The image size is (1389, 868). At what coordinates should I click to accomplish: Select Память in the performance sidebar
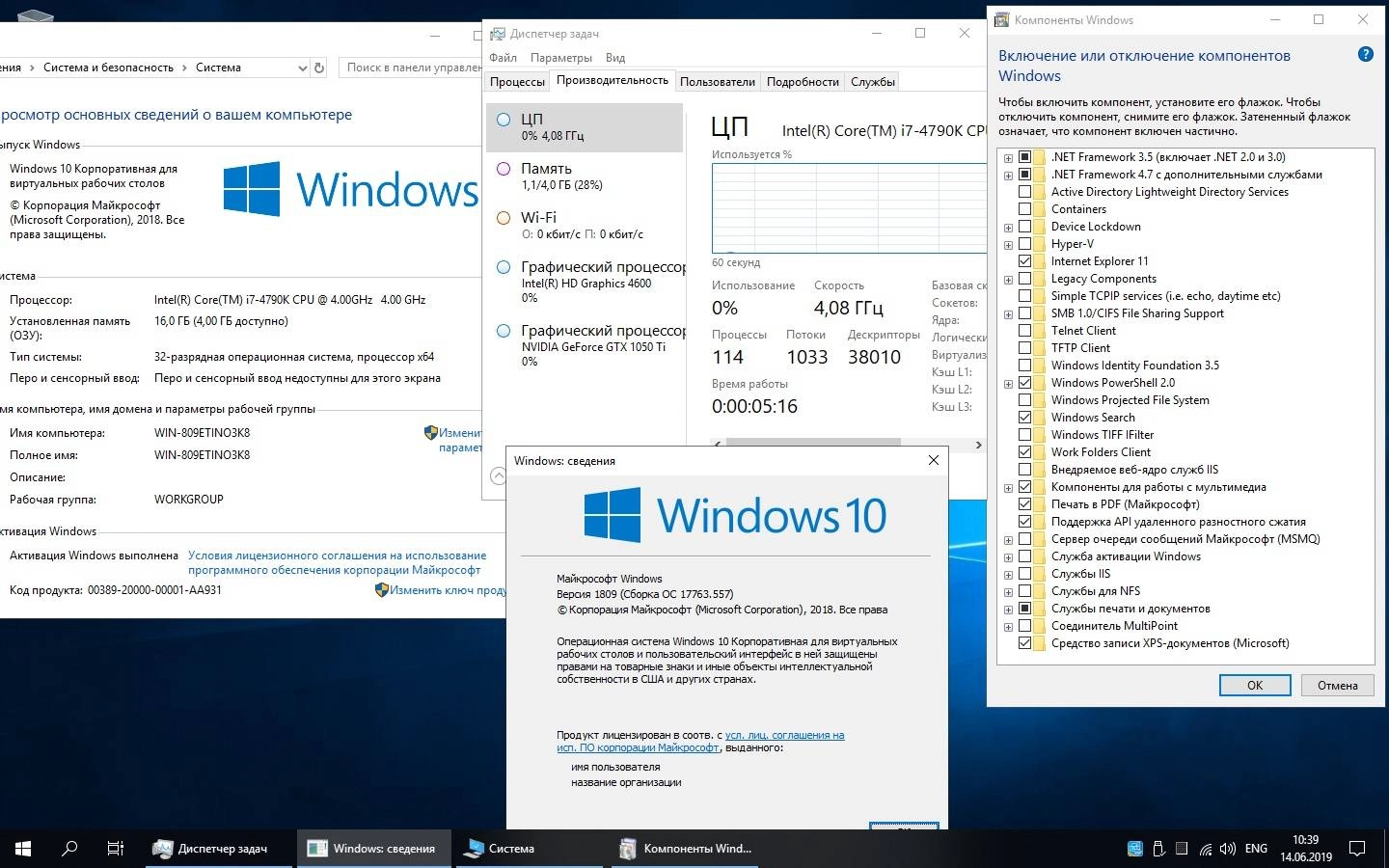click(585, 176)
